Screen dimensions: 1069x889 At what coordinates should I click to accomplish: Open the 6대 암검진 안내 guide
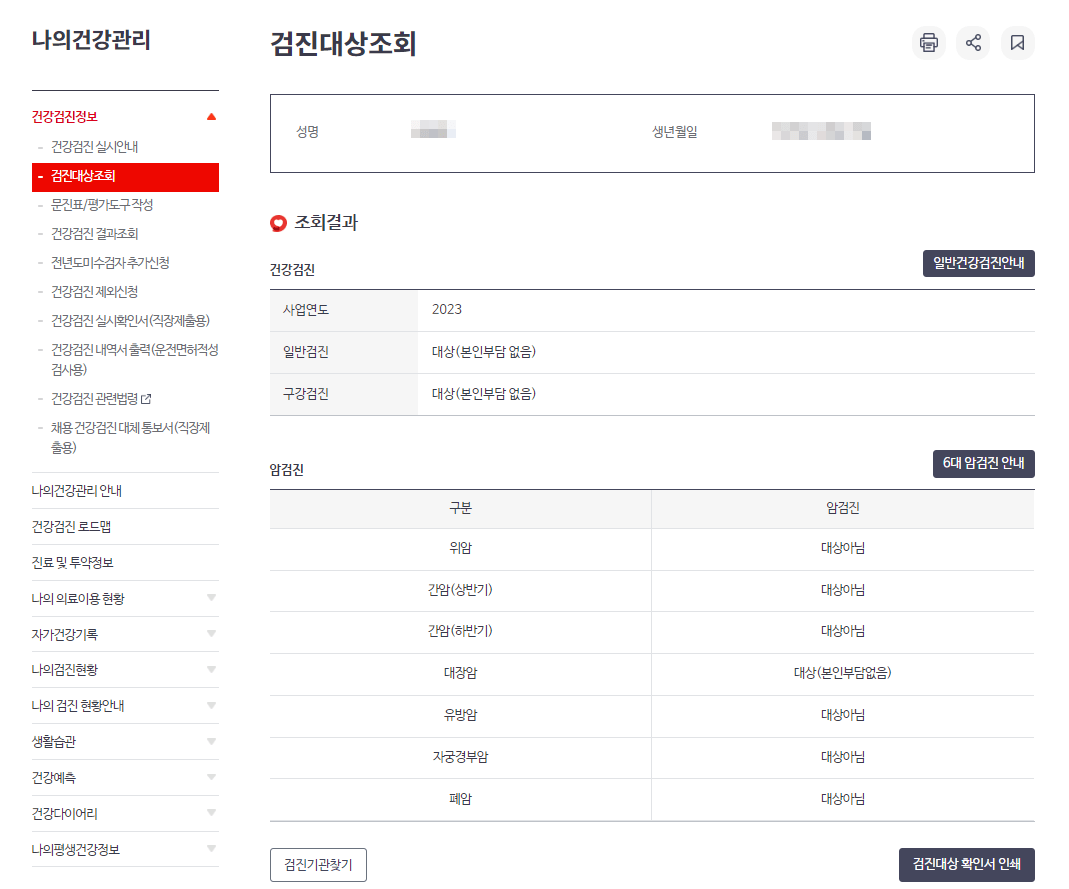tap(984, 463)
